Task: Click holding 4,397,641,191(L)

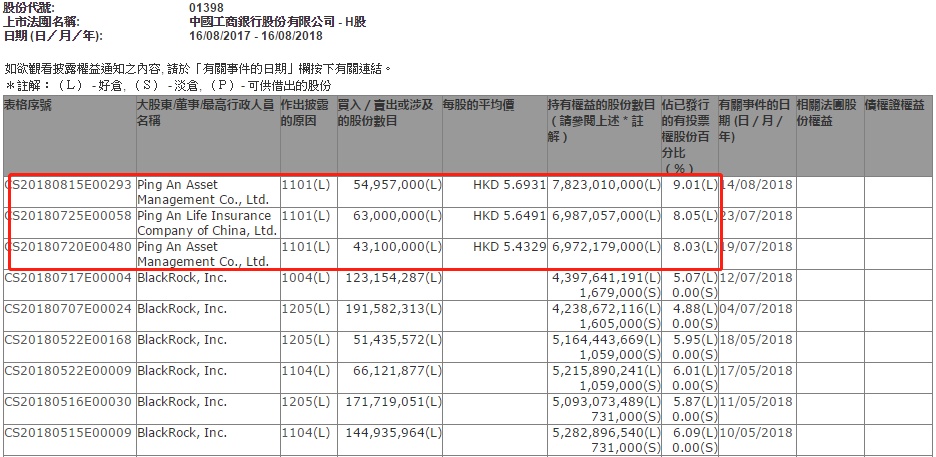Action: click(x=605, y=277)
